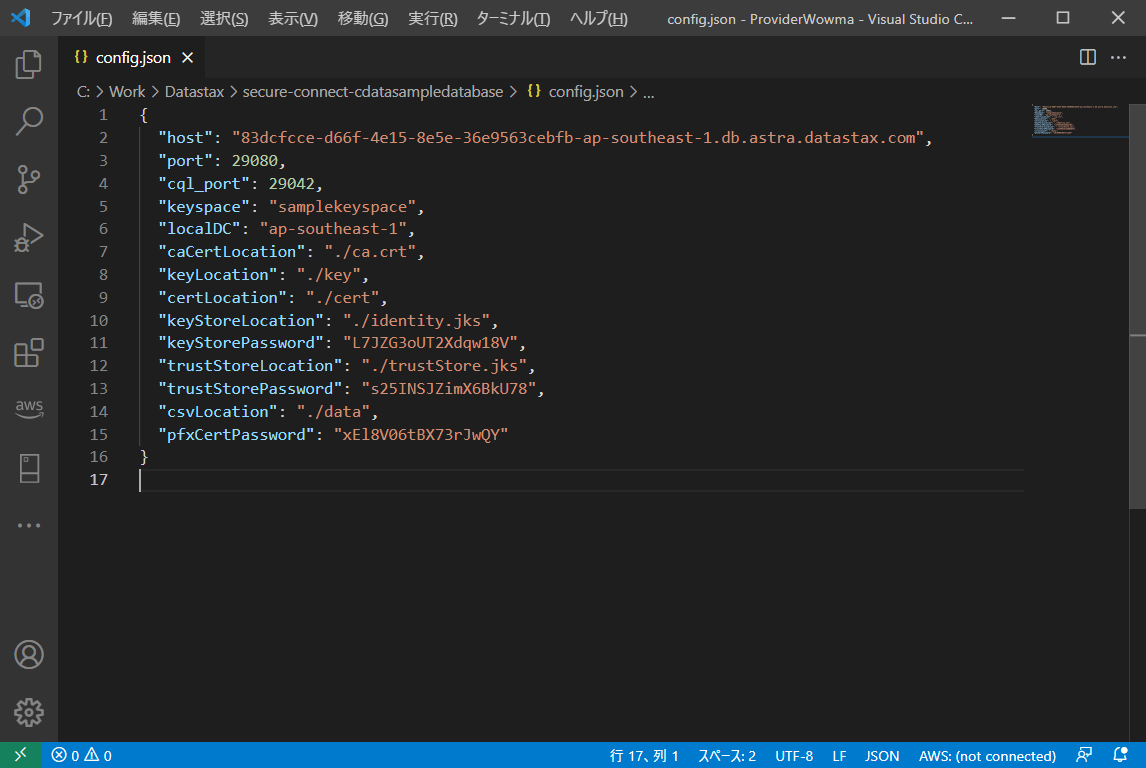Show errors and warnings count panel
This screenshot has height=768, width=1146.
coord(81,756)
